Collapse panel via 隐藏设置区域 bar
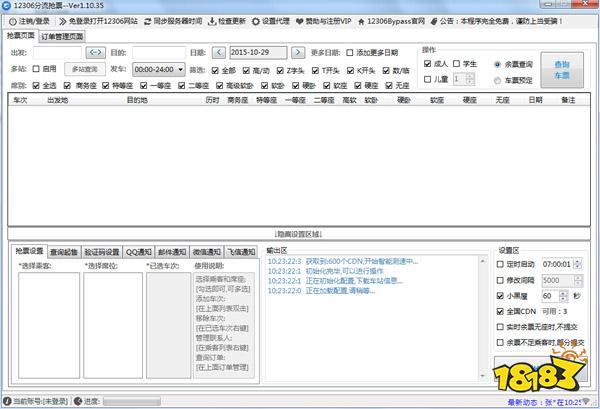Screen dimensions: 600x409 (x=299, y=233)
